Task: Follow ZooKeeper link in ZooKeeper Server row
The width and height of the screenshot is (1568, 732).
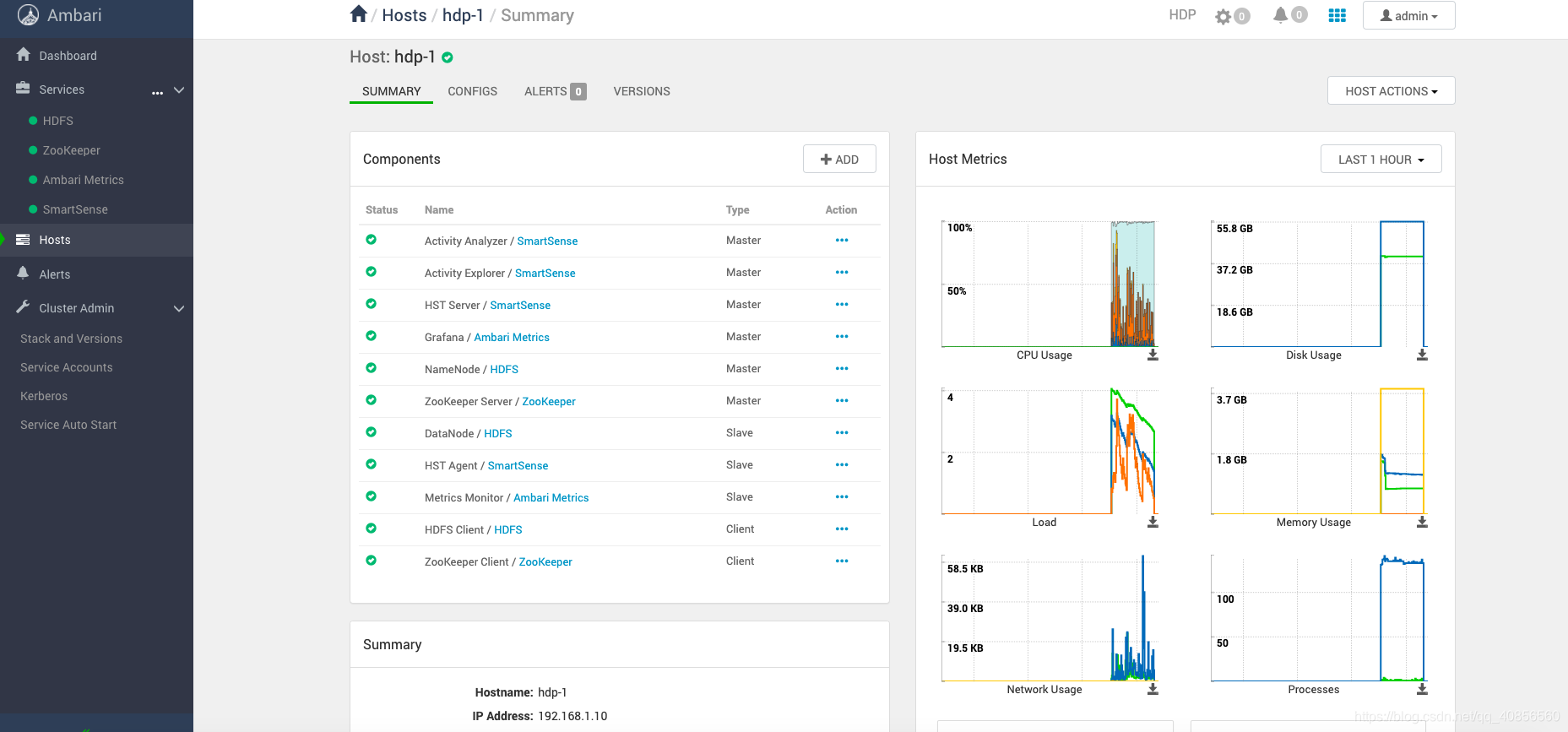Action: tap(549, 401)
